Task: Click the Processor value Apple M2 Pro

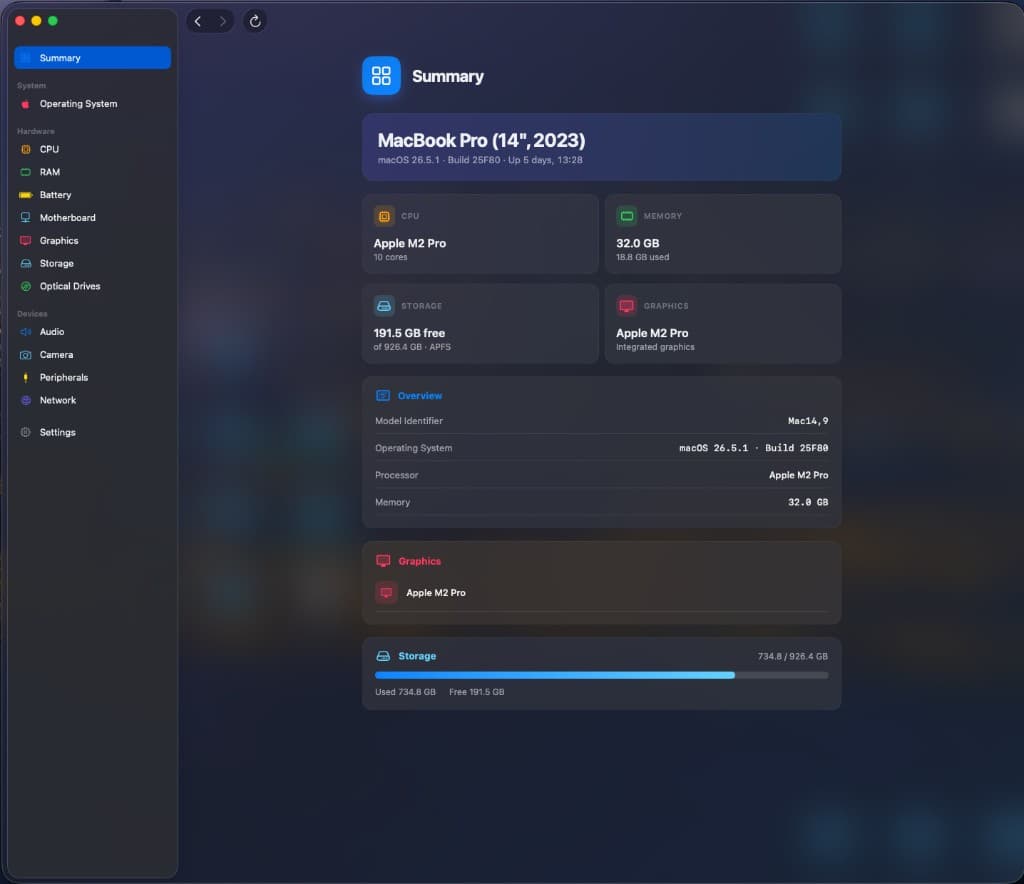Action: (x=799, y=475)
